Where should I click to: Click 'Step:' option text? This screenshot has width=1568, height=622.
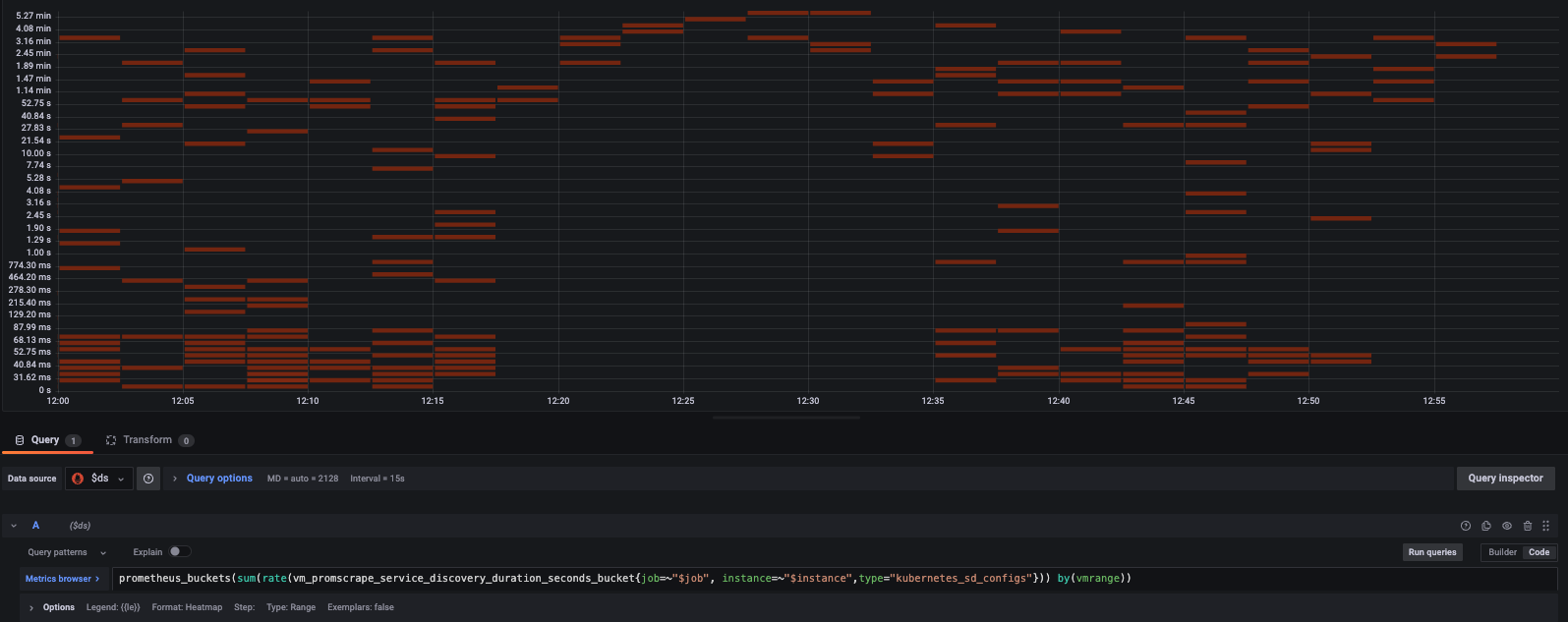244,607
